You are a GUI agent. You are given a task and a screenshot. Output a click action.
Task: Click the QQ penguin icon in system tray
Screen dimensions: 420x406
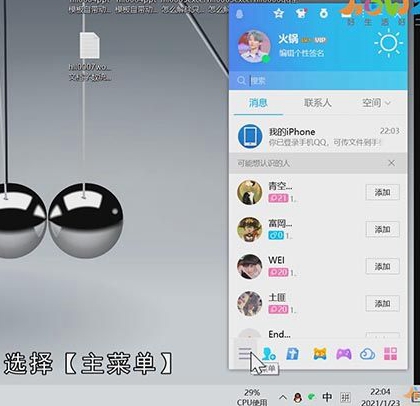point(298,397)
